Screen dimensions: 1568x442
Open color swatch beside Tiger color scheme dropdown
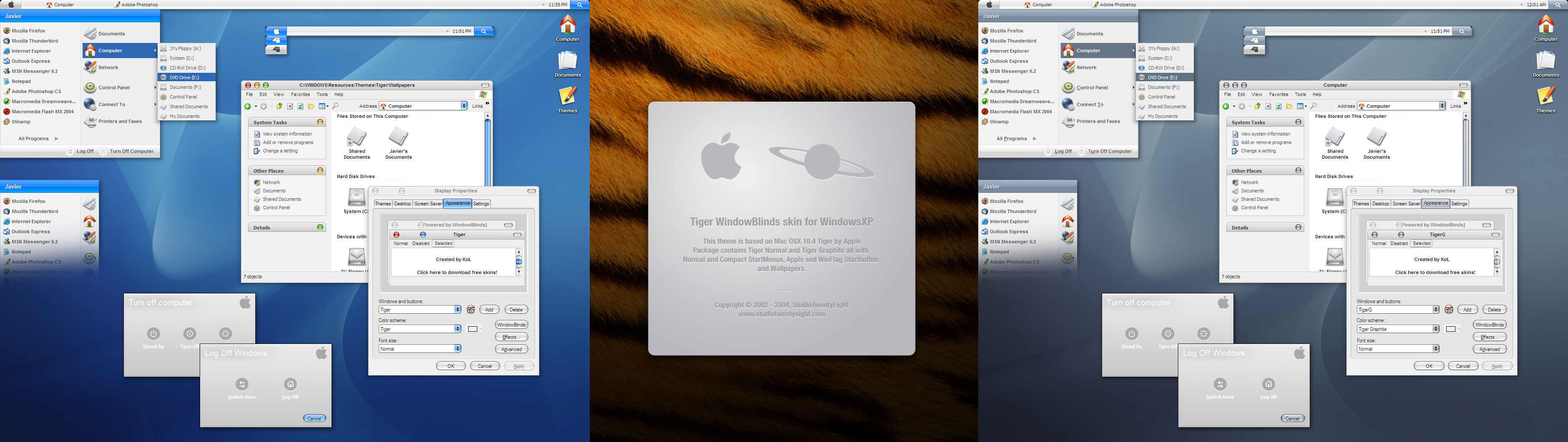474,329
